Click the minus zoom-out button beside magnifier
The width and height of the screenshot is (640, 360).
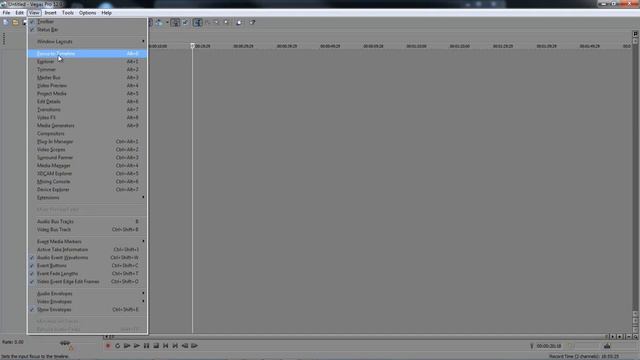[x=629, y=337]
